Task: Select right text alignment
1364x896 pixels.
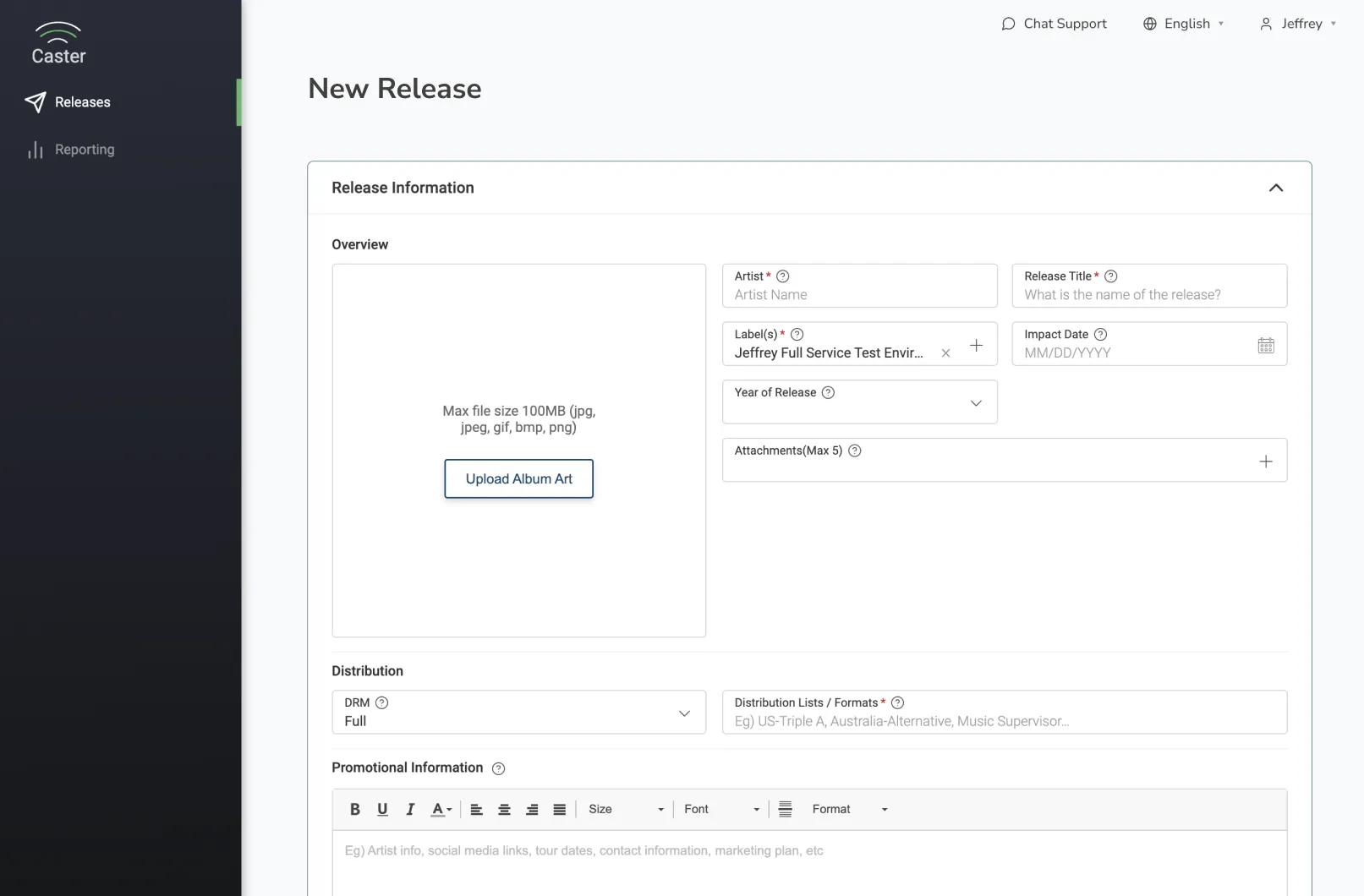Action: click(x=532, y=809)
